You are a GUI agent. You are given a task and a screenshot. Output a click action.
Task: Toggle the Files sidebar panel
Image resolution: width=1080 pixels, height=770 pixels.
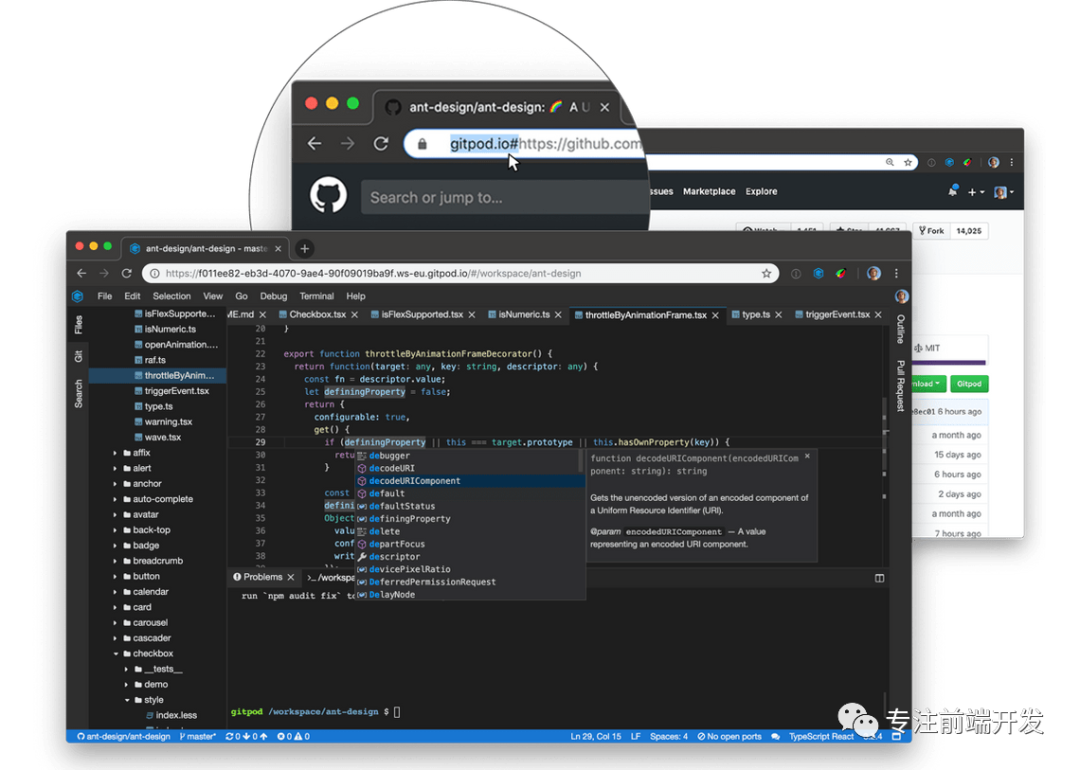(78, 325)
